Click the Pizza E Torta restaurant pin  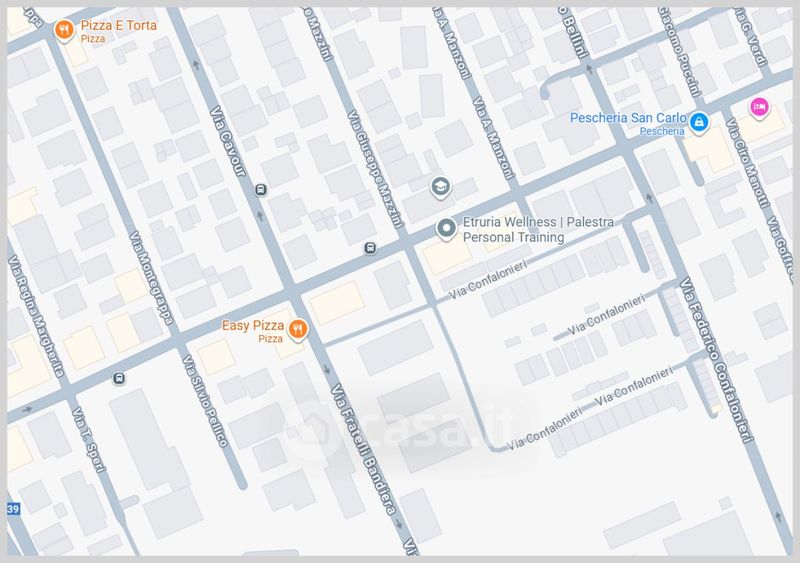[64, 31]
